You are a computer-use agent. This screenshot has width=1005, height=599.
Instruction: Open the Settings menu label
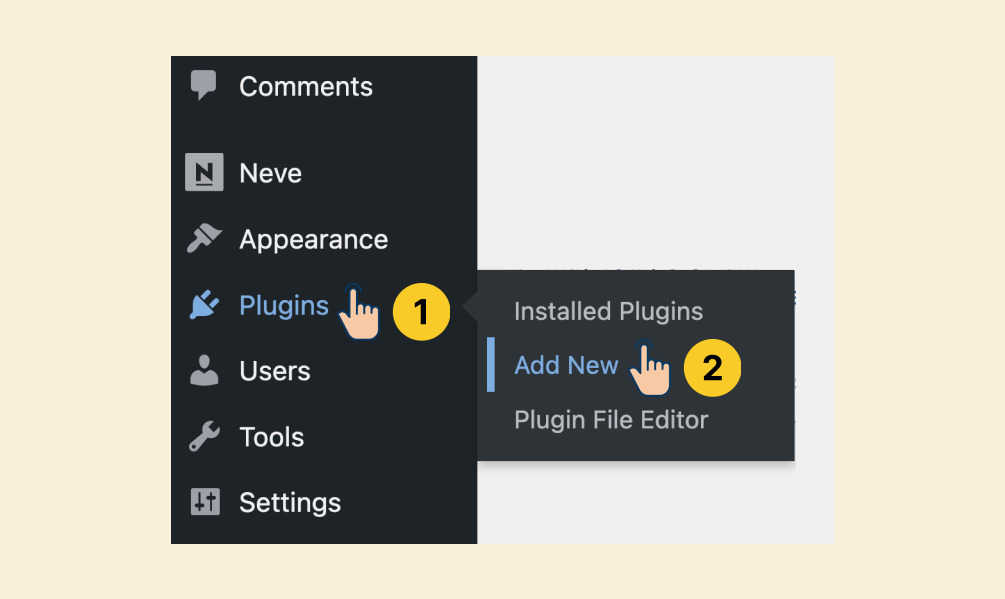coord(290,503)
